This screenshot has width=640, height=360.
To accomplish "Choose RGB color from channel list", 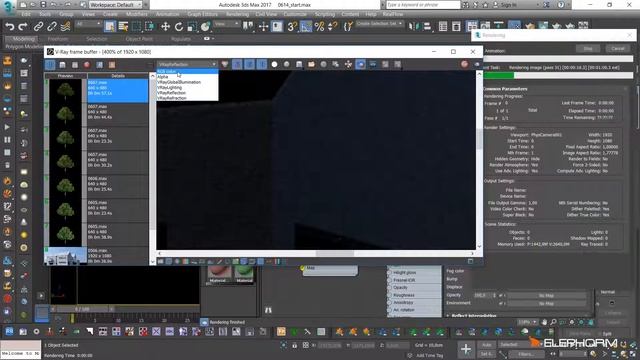I will (187, 71).
